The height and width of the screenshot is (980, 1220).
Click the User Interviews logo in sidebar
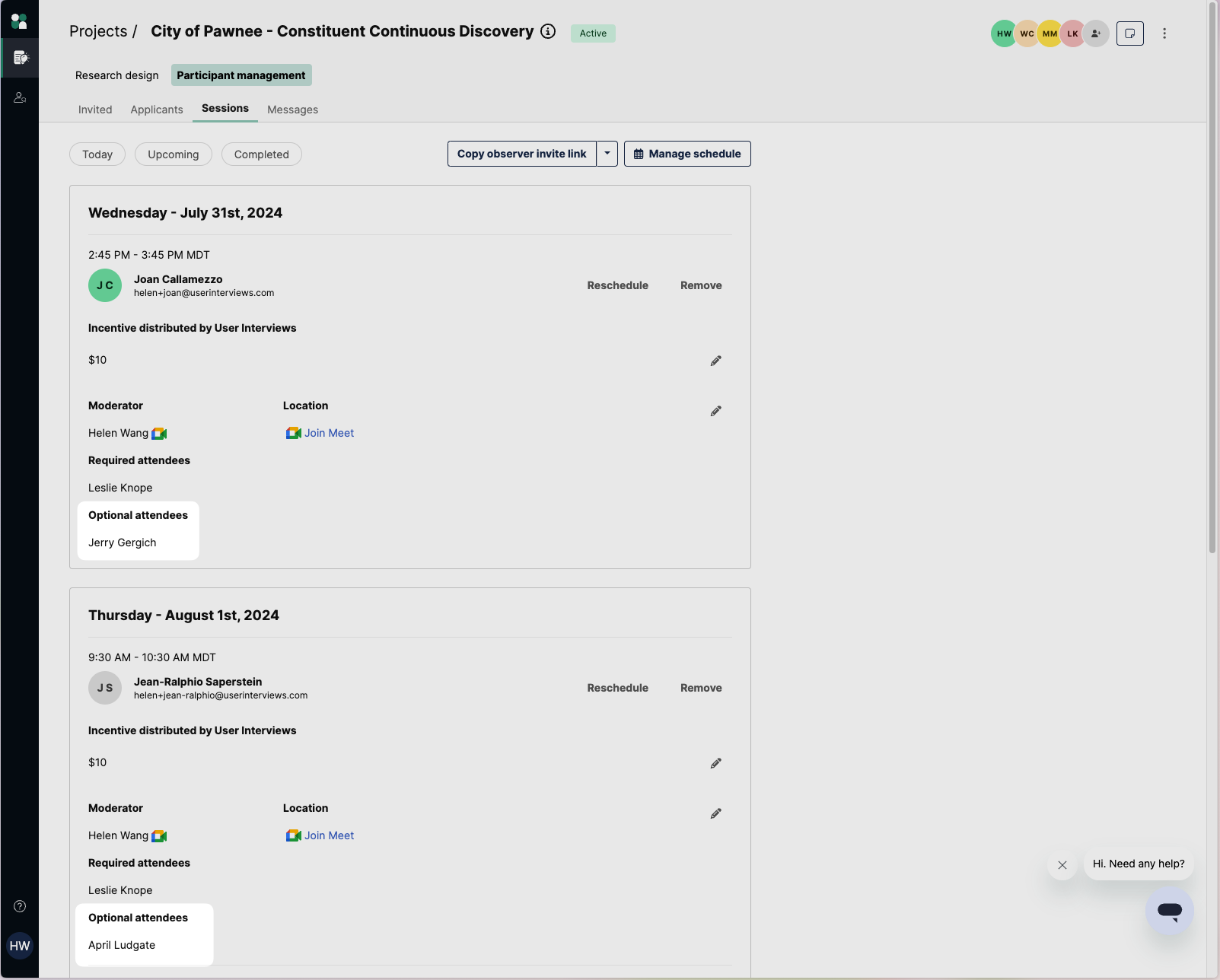(x=19, y=21)
